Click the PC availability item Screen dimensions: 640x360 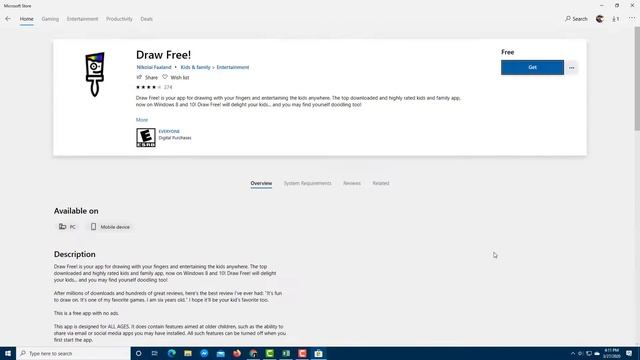click(67, 227)
